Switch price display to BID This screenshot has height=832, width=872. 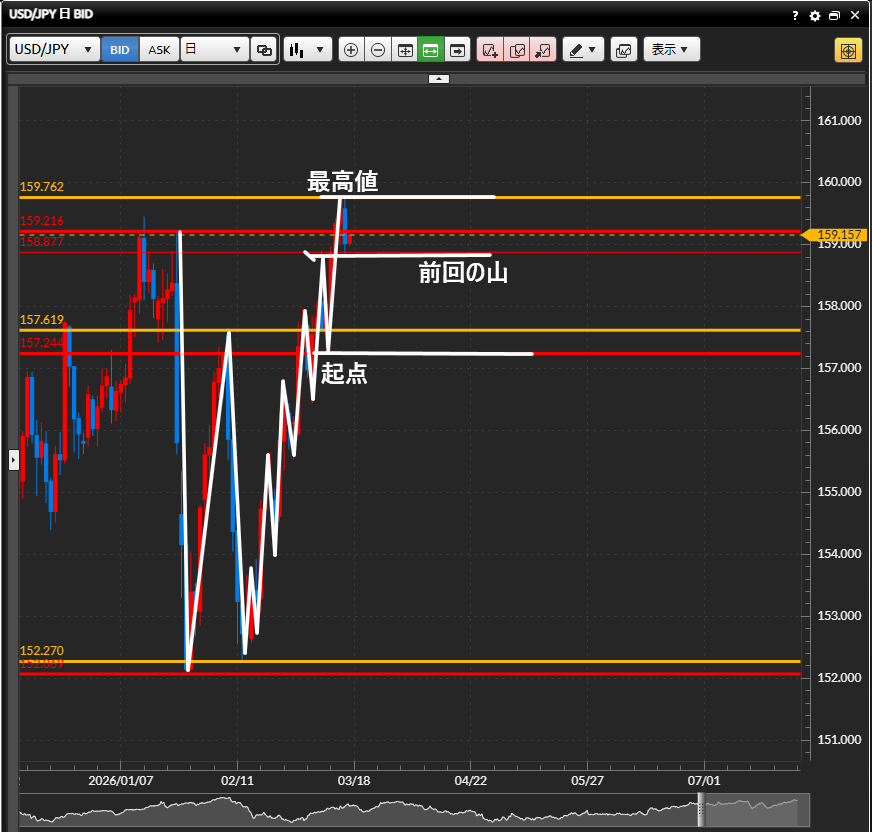pyautogui.click(x=120, y=49)
